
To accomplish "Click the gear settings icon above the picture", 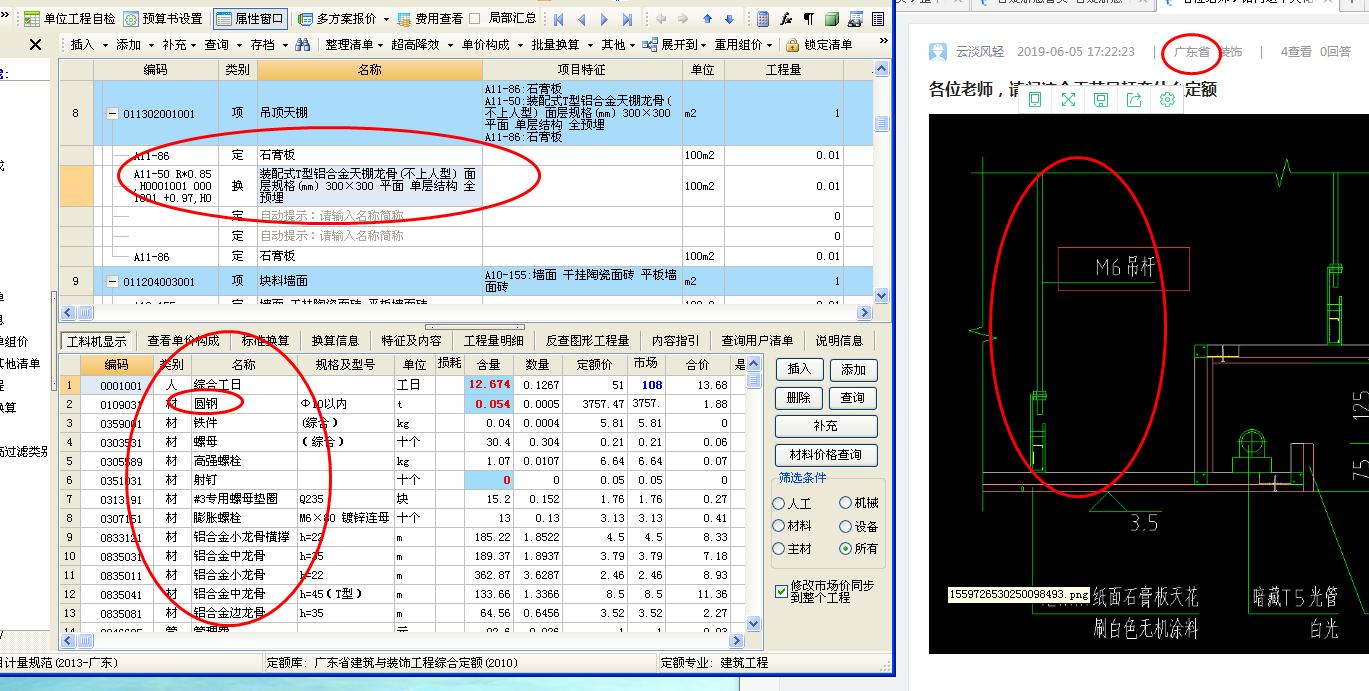I will click(x=1167, y=100).
